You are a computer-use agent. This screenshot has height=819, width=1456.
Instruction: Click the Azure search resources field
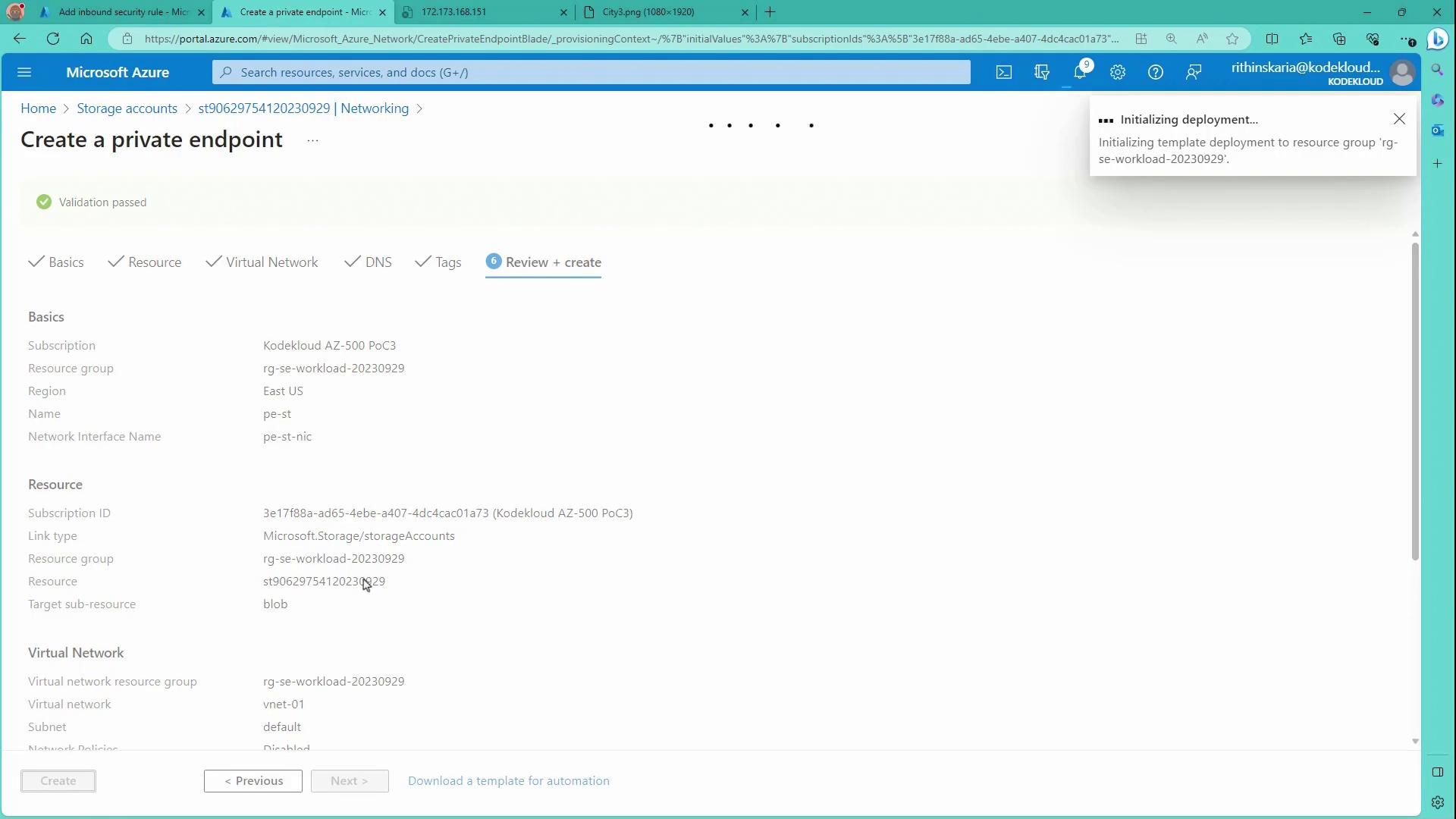click(x=591, y=73)
